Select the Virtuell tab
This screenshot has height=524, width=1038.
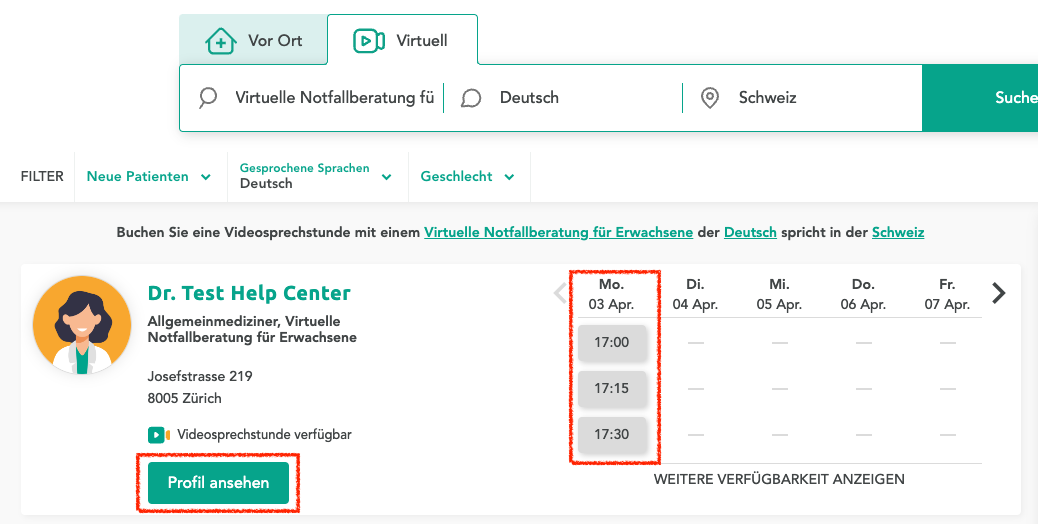coord(402,41)
